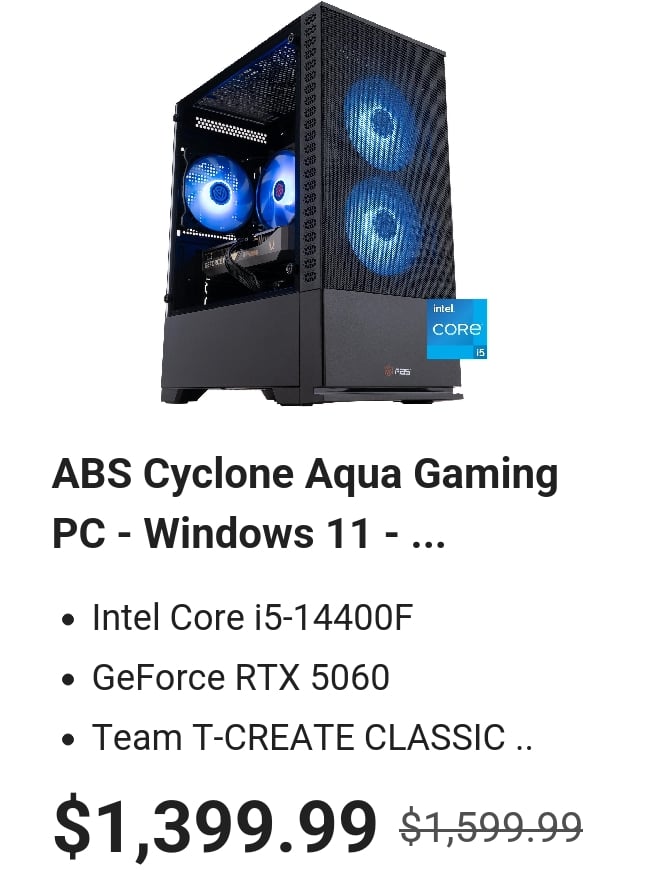Viewport: 649px width, 870px height.
Task: Click the Intel Core i5 badge
Action: 457,328
